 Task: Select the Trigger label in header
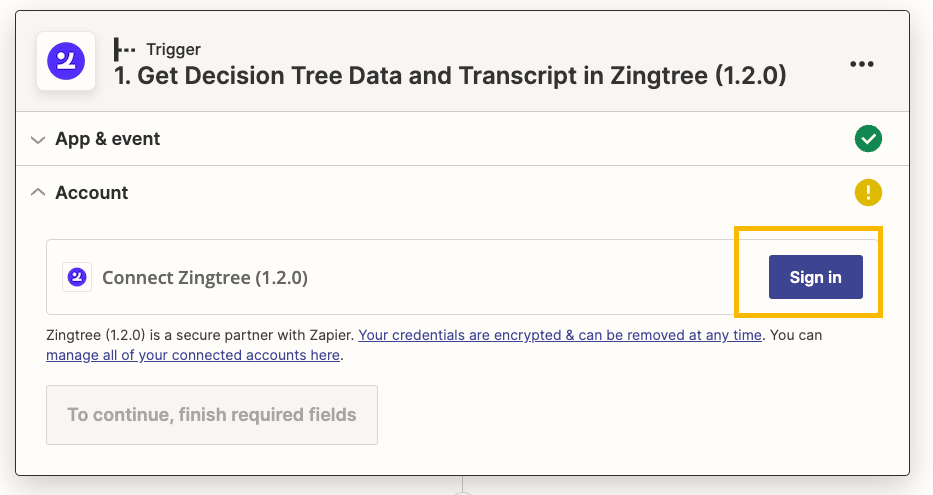(x=174, y=49)
